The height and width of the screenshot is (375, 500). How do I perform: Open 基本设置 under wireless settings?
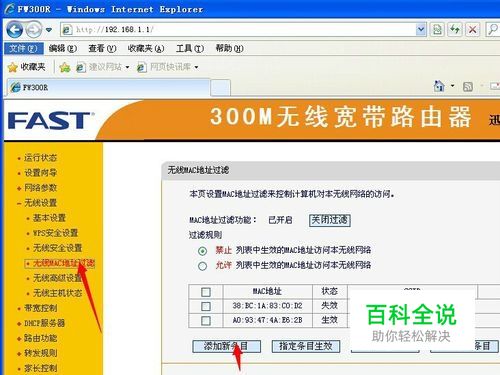[49, 218]
